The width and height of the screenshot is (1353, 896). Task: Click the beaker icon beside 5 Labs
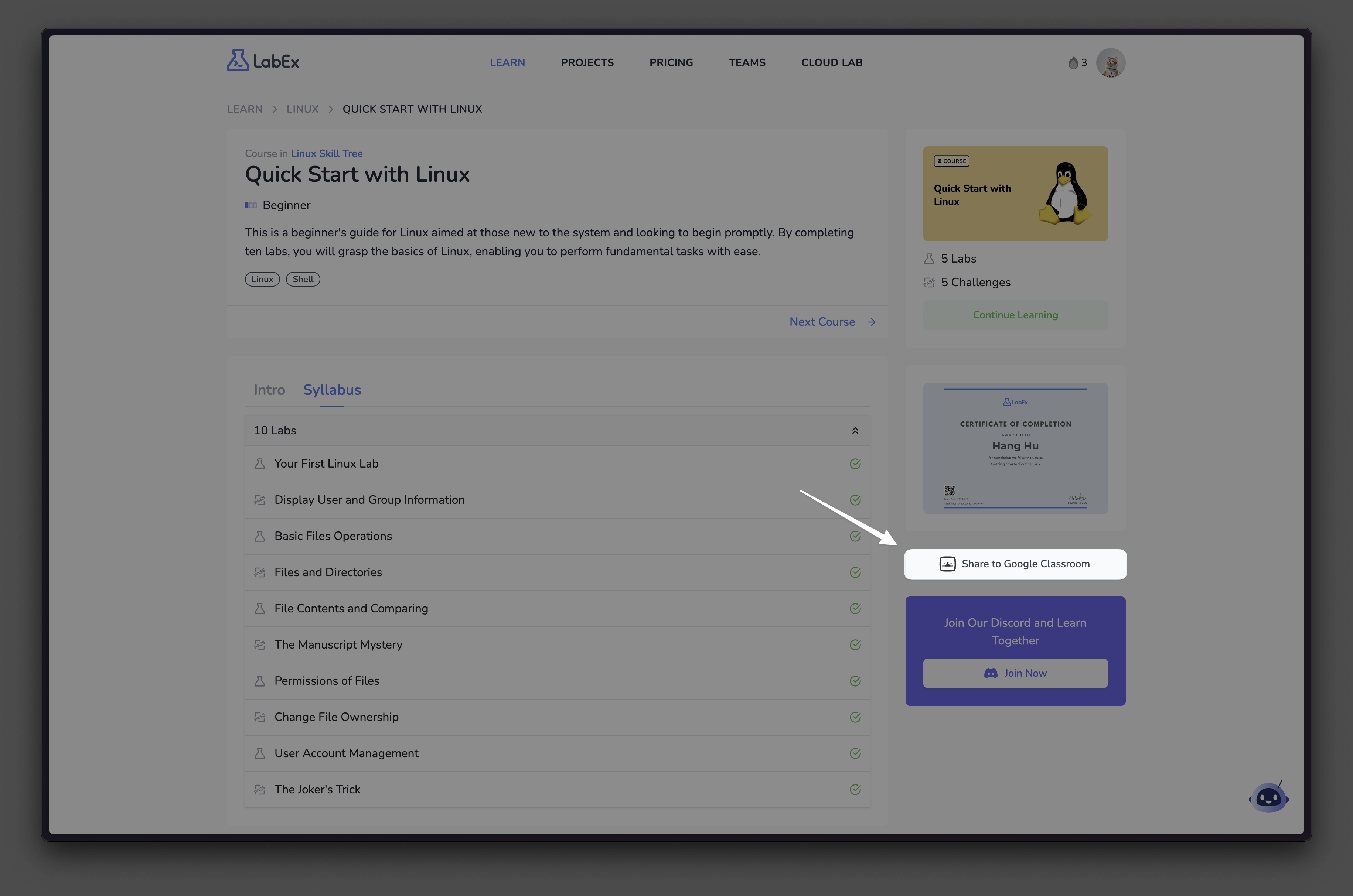tap(929, 259)
